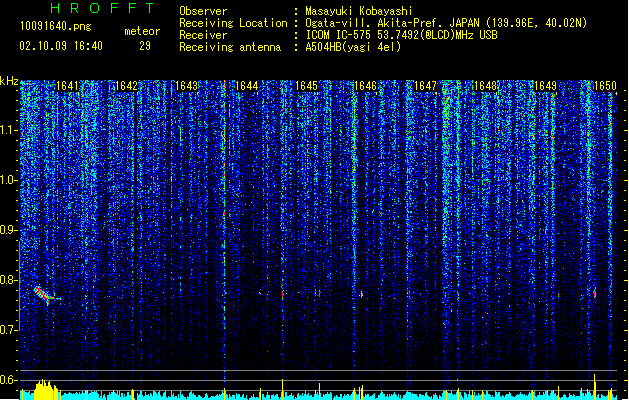Image resolution: width=629 pixels, height=400 pixels.
Task: Select the location text Ogata-vill. Akita-Pref. JAPAN
Action: tap(392, 23)
